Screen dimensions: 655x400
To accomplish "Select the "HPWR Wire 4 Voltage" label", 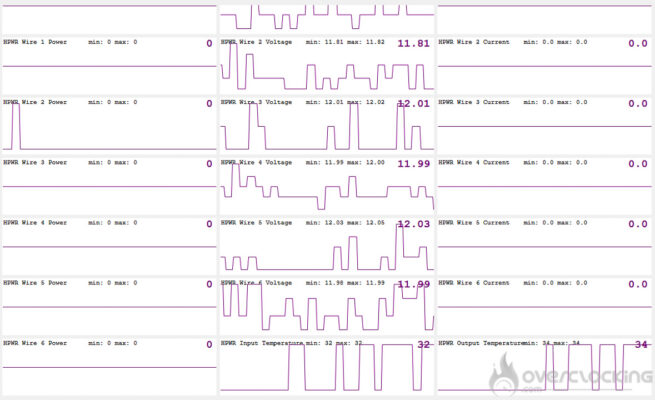I will pyautogui.click(x=256, y=162).
